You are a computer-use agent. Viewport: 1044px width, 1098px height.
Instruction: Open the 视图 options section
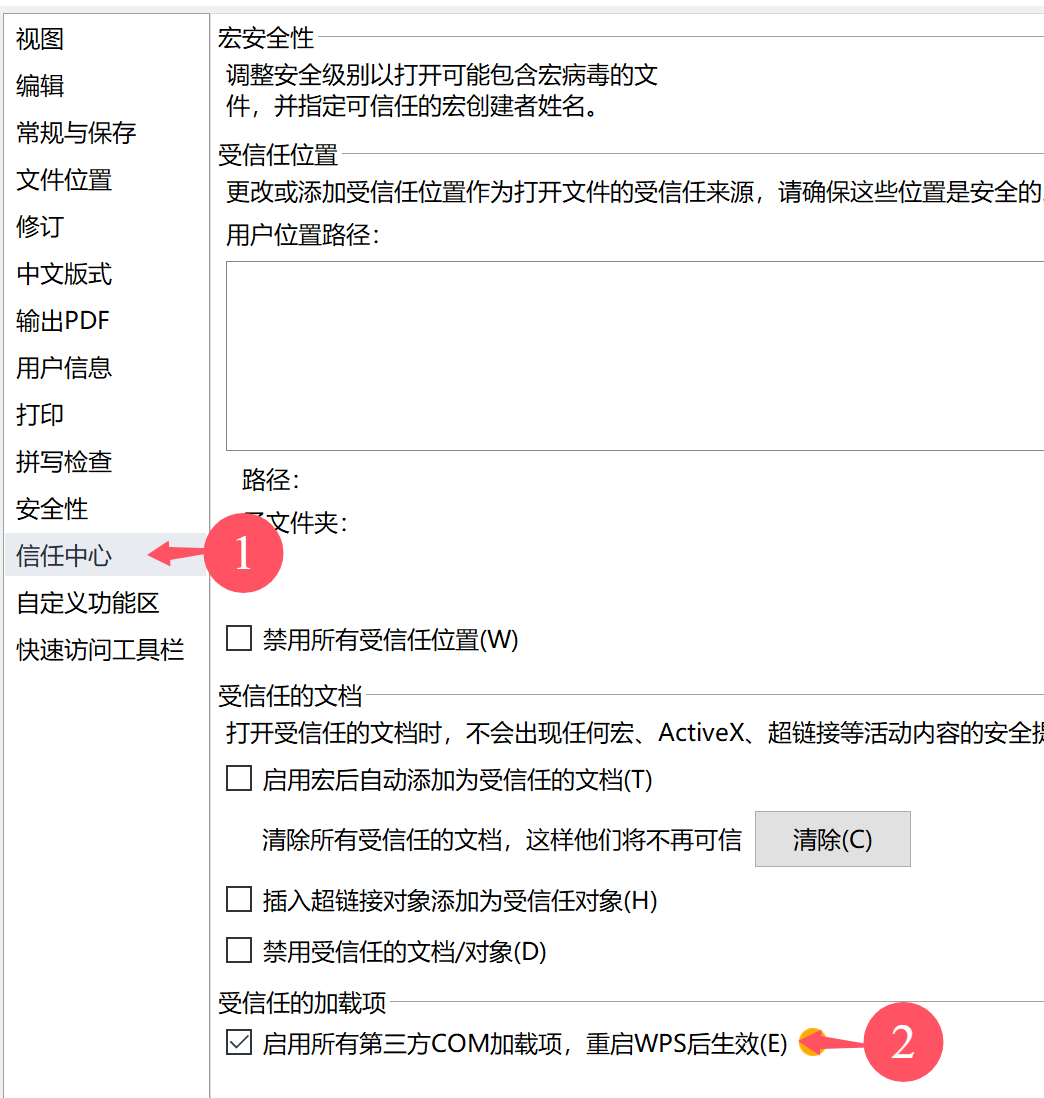pyautogui.click(x=39, y=39)
